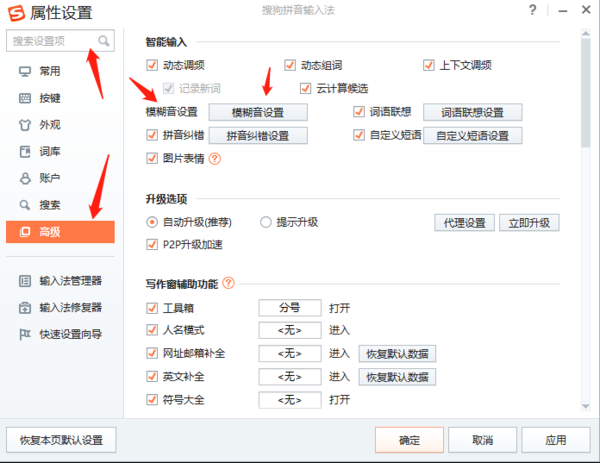Click the icon beside 高级 in sidebar

25,232
